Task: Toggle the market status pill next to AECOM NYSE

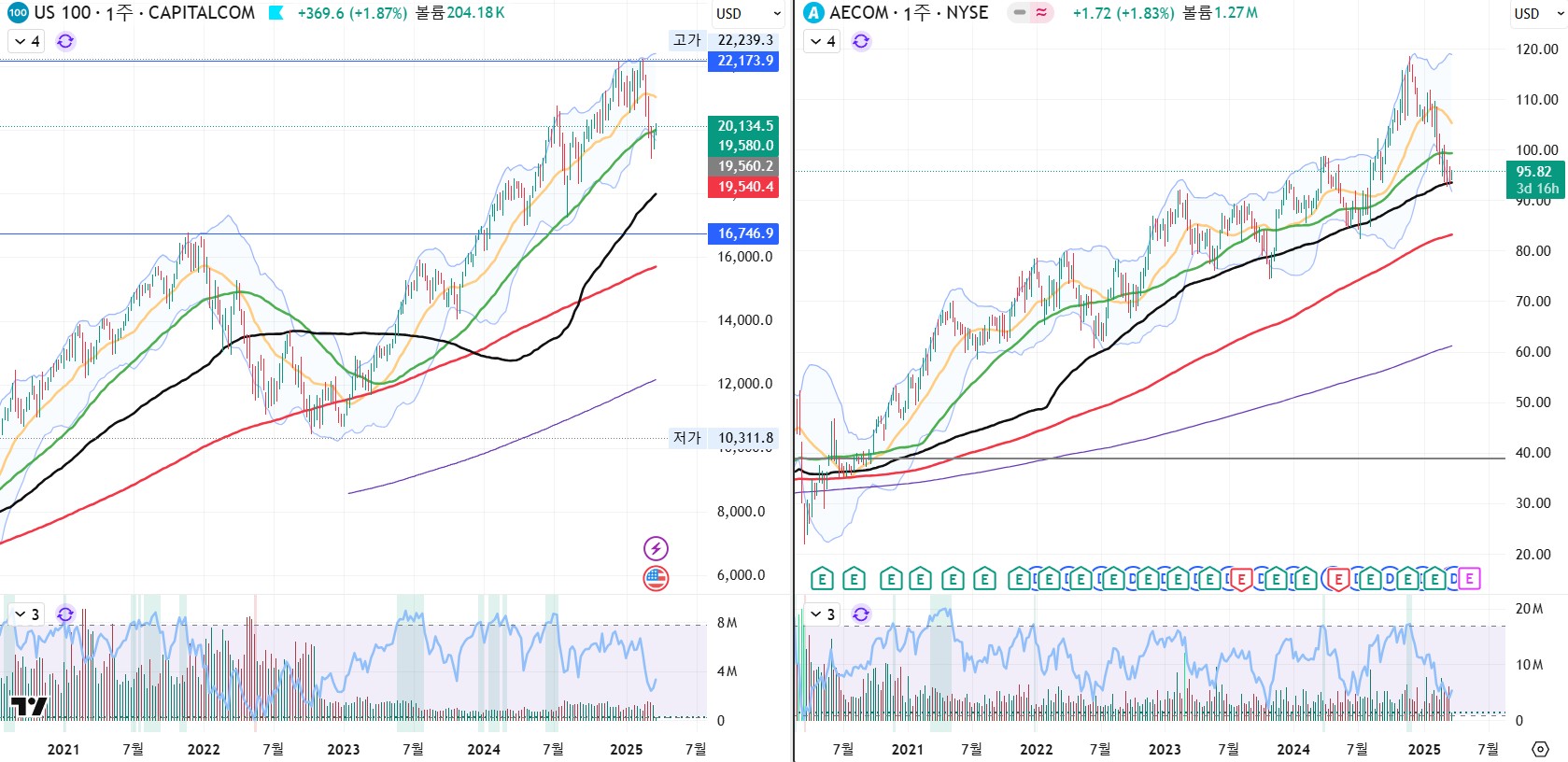Action: tap(1030, 13)
